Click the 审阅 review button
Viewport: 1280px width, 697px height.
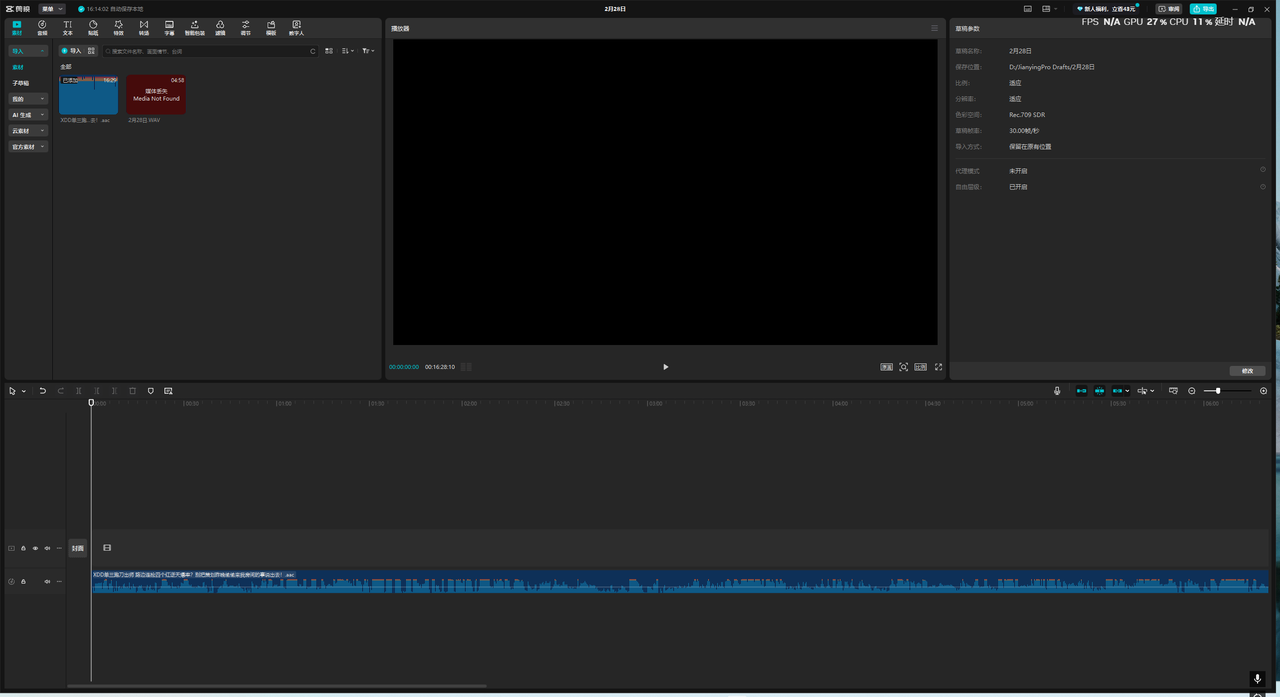[1169, 9]
